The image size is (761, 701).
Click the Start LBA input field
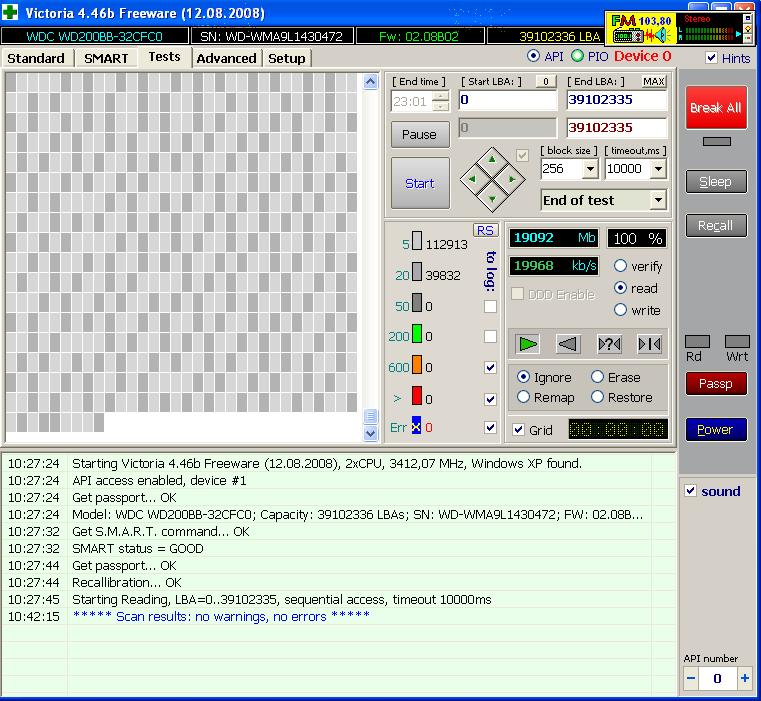click(x=507, y=100)
